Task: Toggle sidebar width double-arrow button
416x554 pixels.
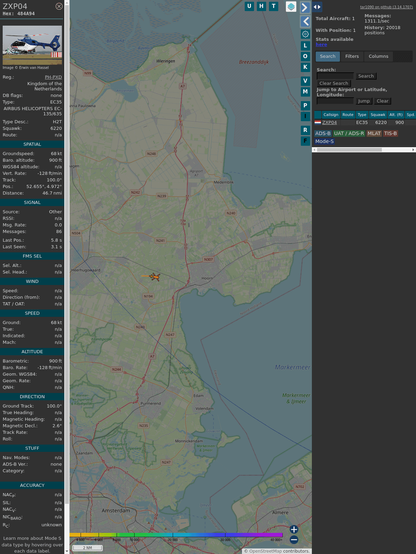Action: [317, 7]
